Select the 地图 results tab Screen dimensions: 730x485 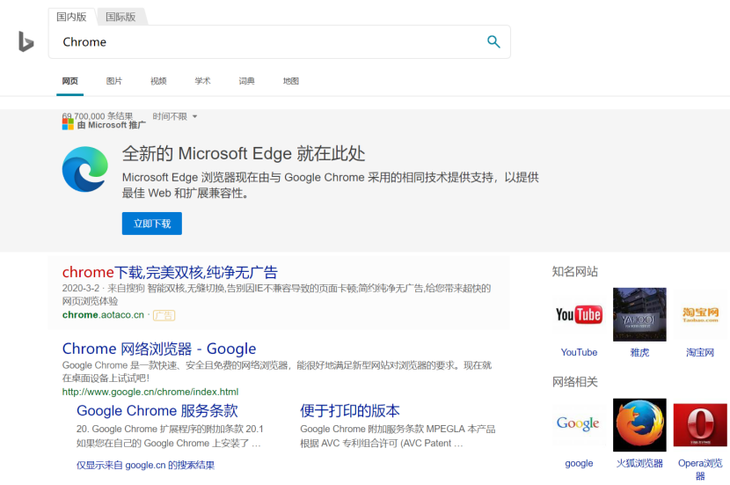coord(291,81)
